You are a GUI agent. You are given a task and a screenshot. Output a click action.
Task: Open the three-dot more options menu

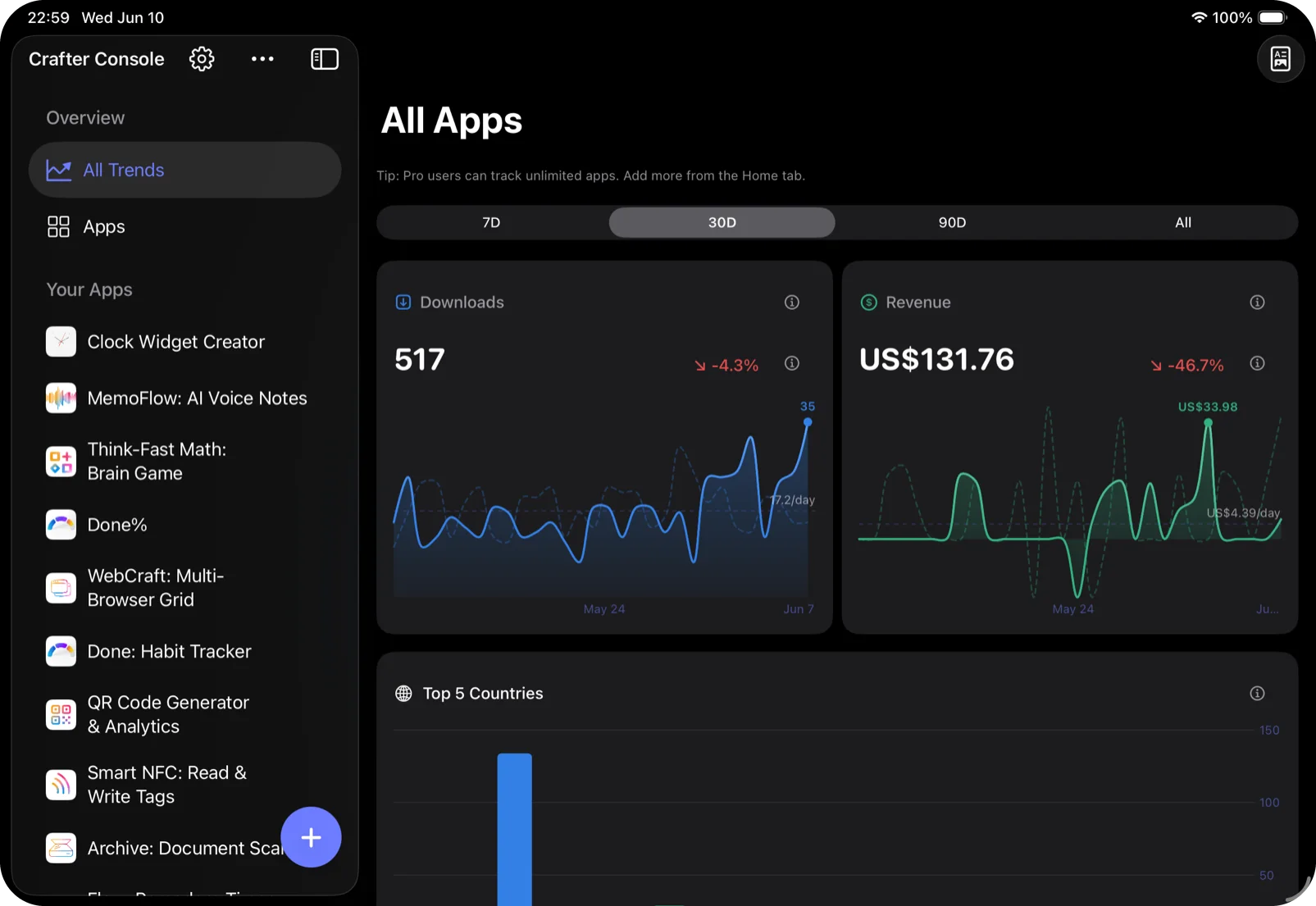[262, 59]
